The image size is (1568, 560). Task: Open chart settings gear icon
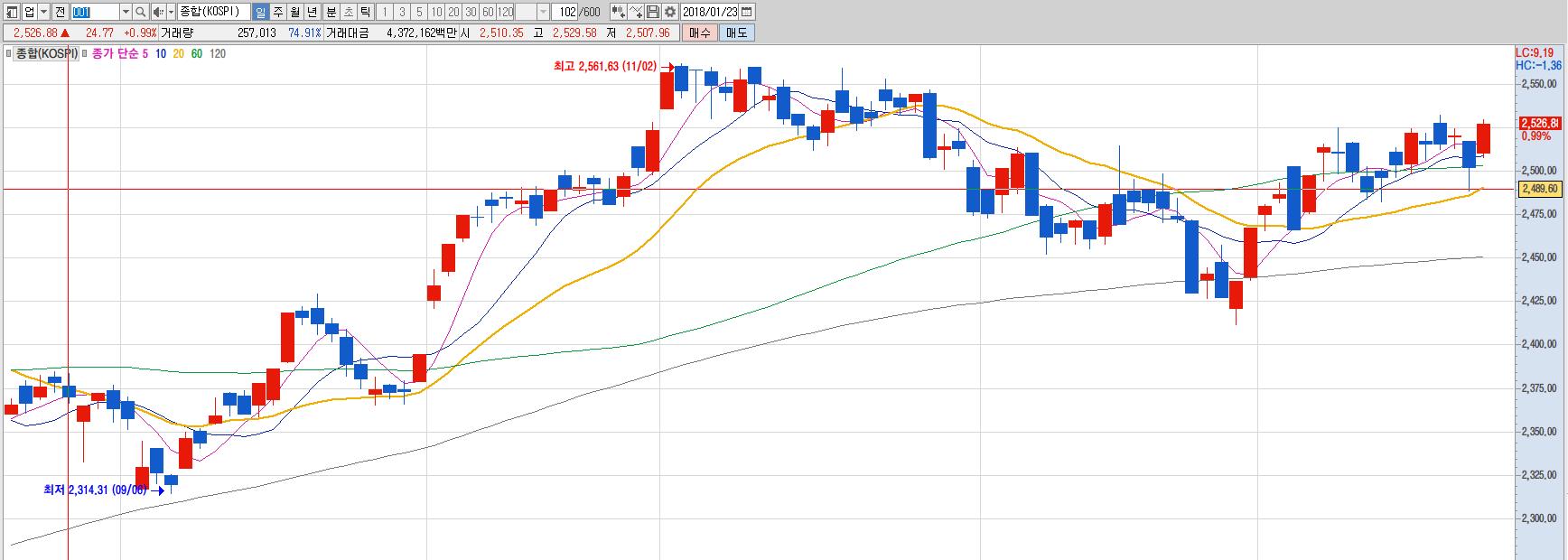tap(669, 12)
